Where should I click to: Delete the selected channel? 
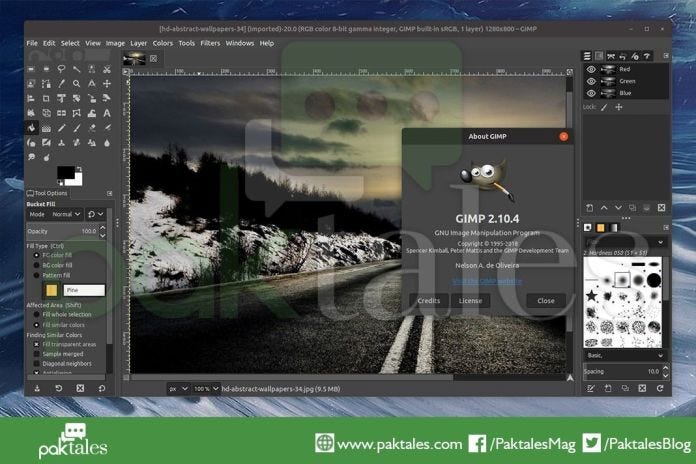point(661,208)
